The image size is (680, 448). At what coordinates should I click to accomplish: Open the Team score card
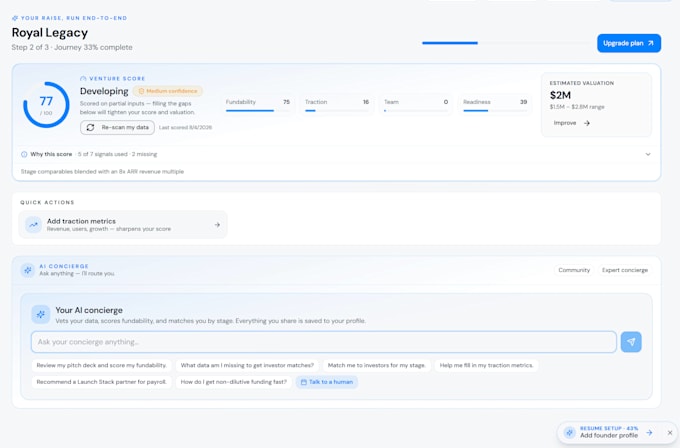point(416,105)
